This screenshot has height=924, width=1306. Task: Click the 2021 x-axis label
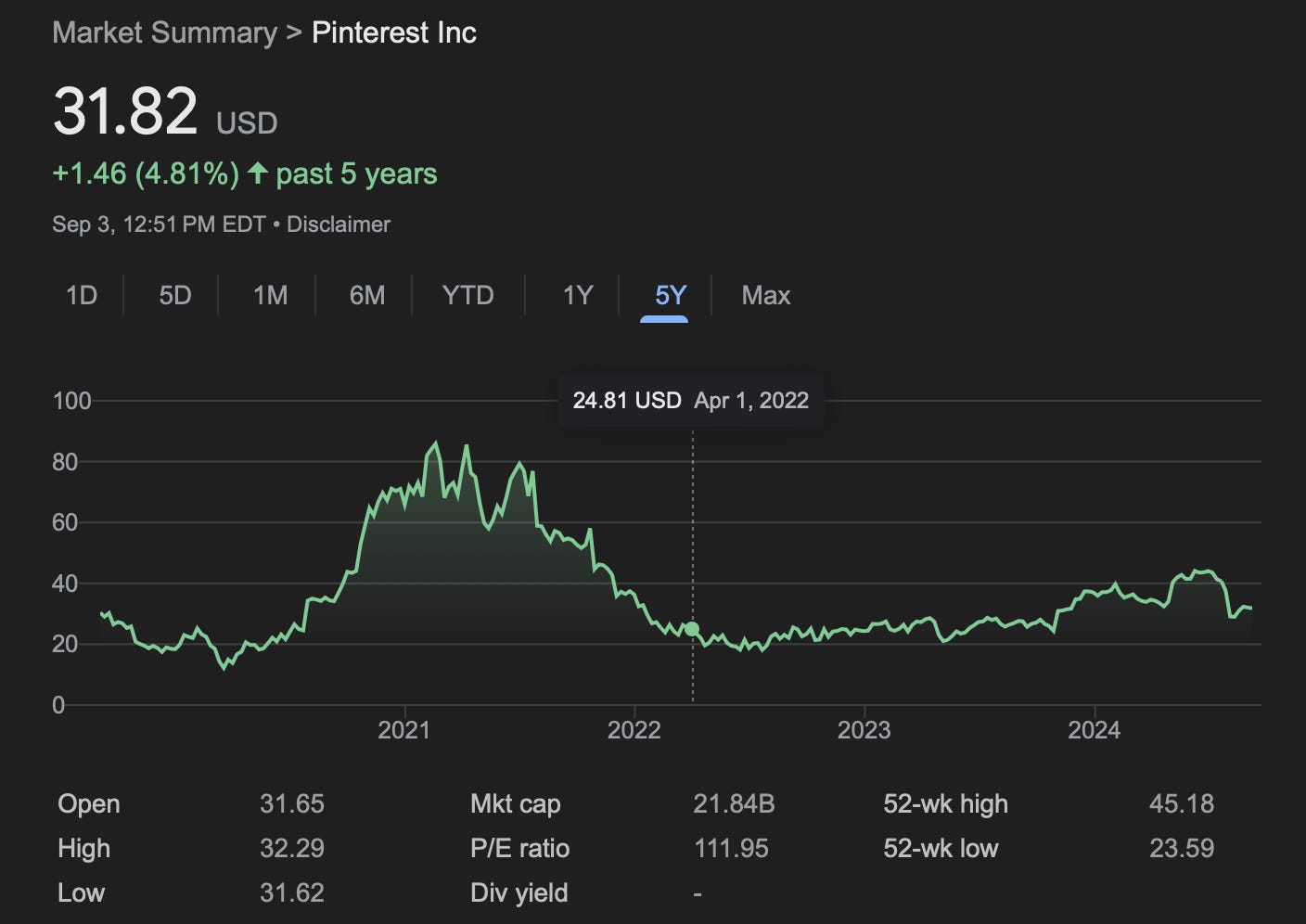[x=404, y=730]
